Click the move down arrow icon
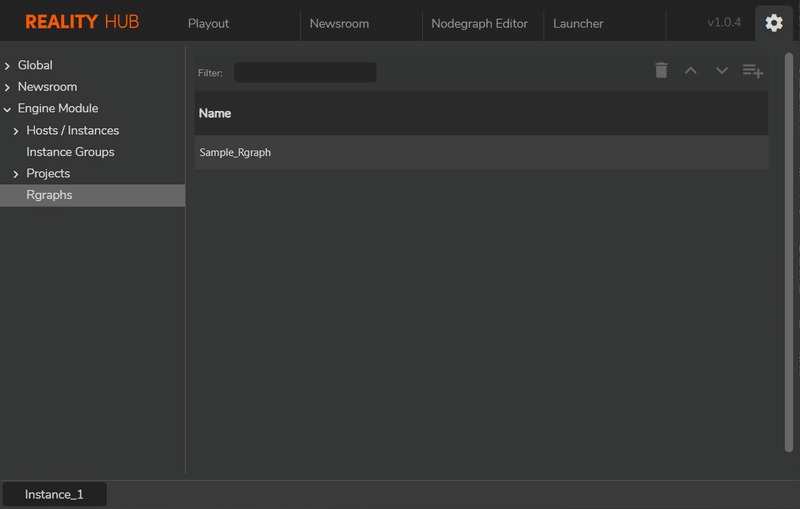This screenshot has width=800, height=509. coord(721,70)
